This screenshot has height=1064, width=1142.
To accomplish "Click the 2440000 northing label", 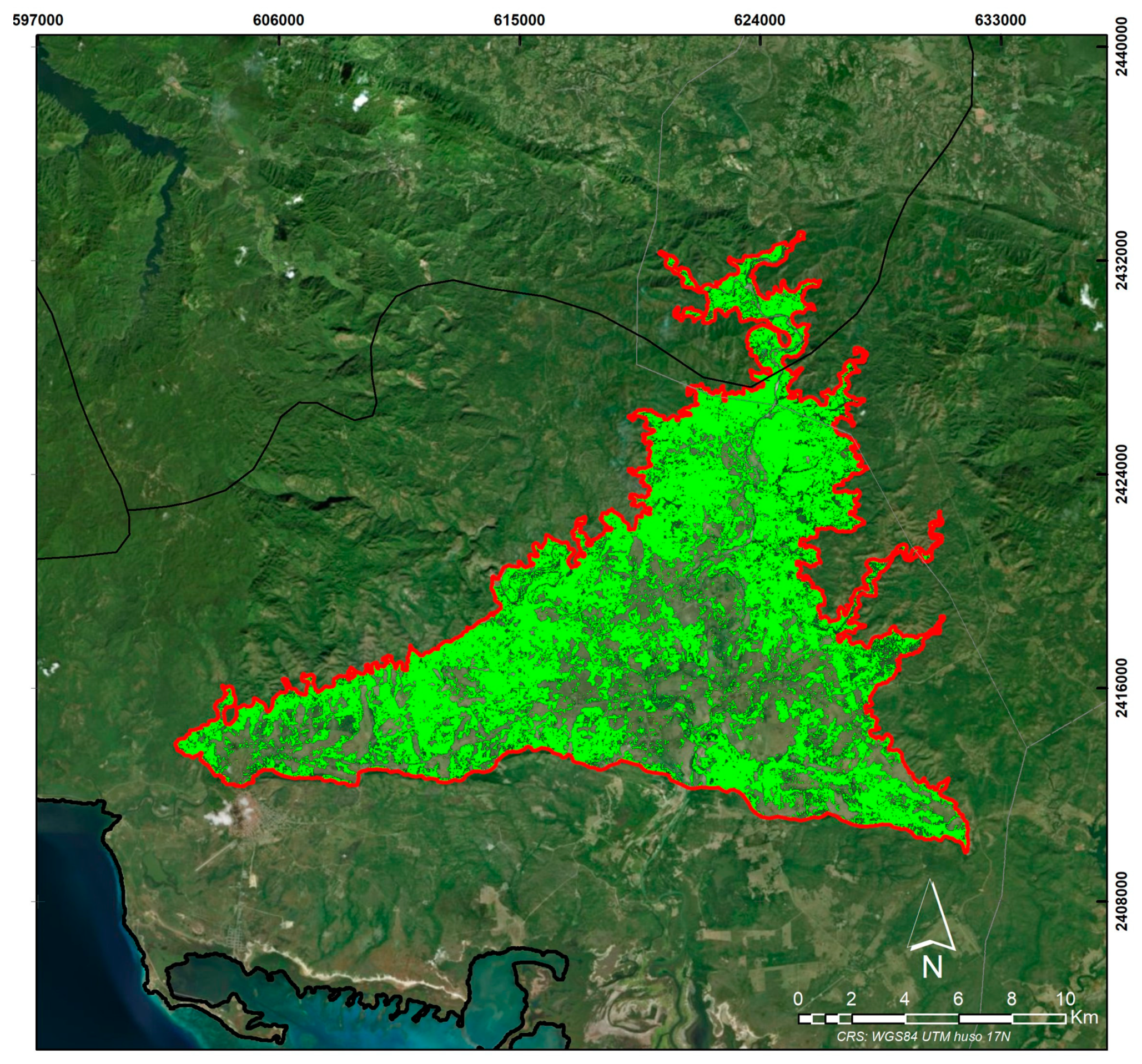I will [x=1121, y=47].
